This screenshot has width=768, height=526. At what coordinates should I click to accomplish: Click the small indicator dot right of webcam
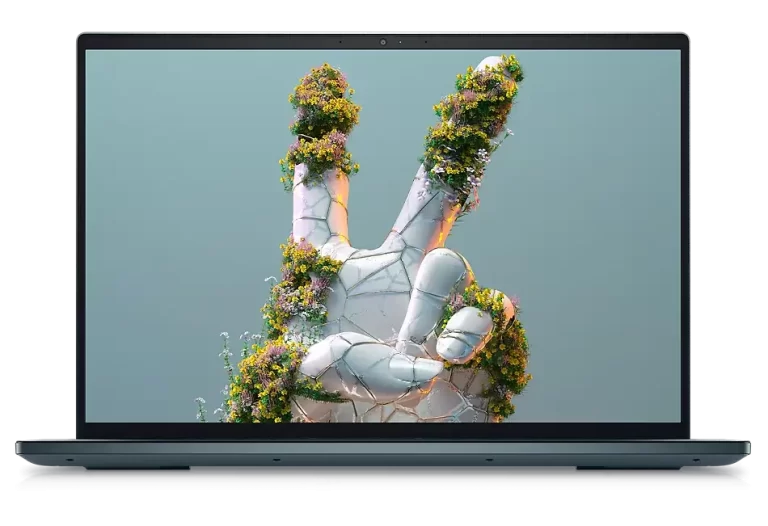tap(402, 42)
